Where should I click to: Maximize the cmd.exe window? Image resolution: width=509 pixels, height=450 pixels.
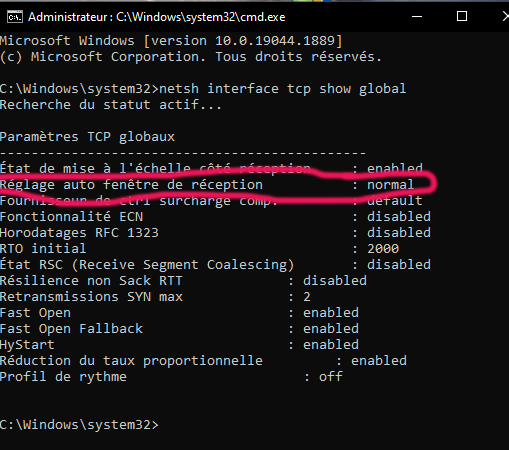point(462,16)
